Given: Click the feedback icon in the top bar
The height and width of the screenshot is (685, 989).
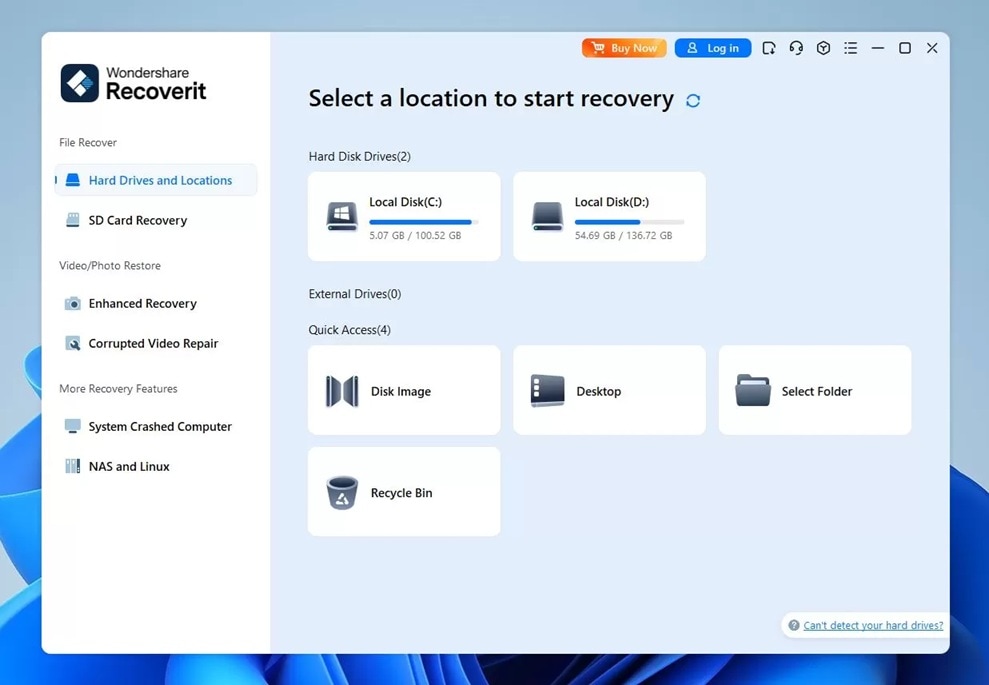Looking at the screenshot, I should click(768, 47).
